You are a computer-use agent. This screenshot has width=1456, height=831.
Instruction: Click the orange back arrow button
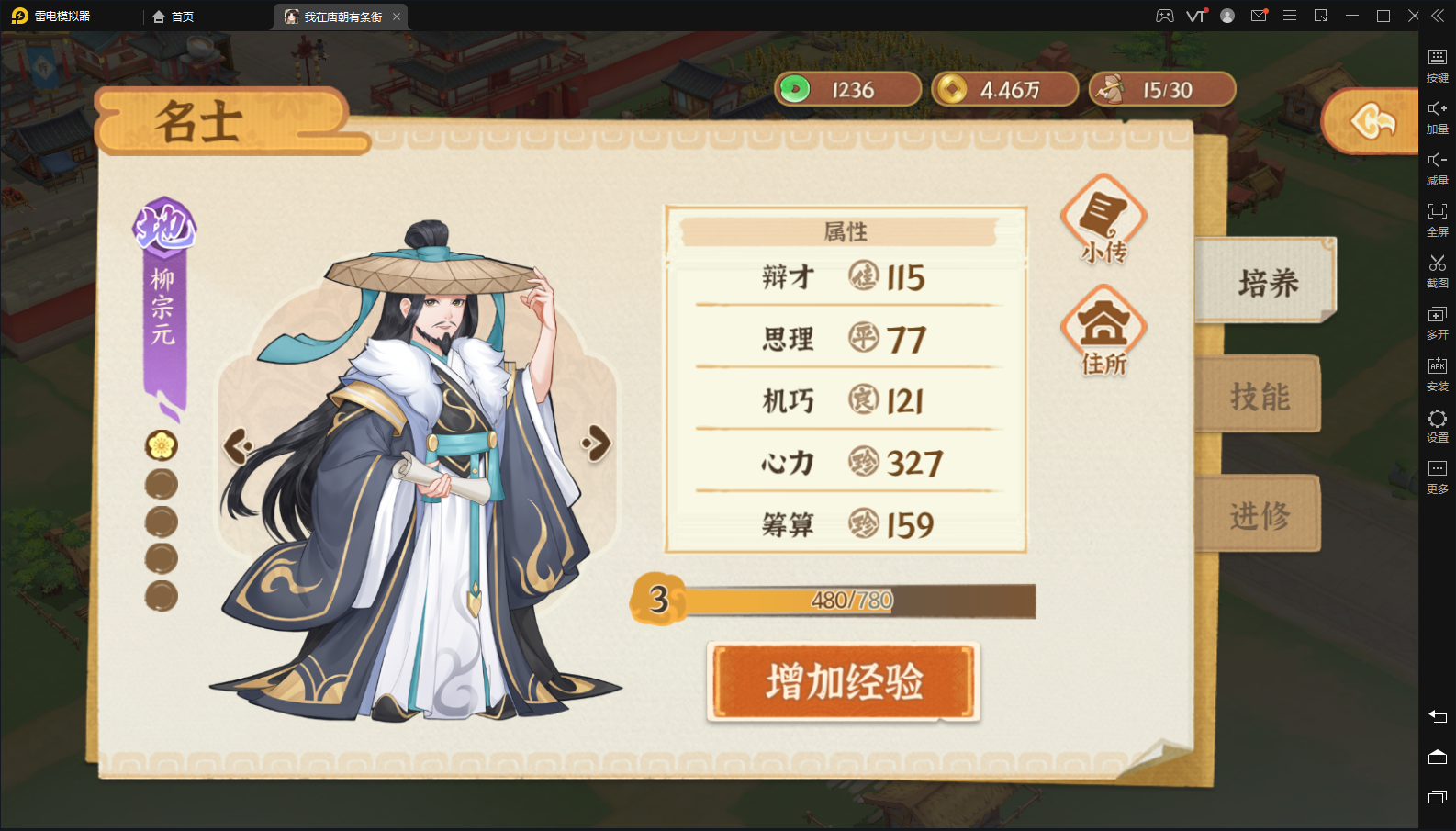(1372, 121)
